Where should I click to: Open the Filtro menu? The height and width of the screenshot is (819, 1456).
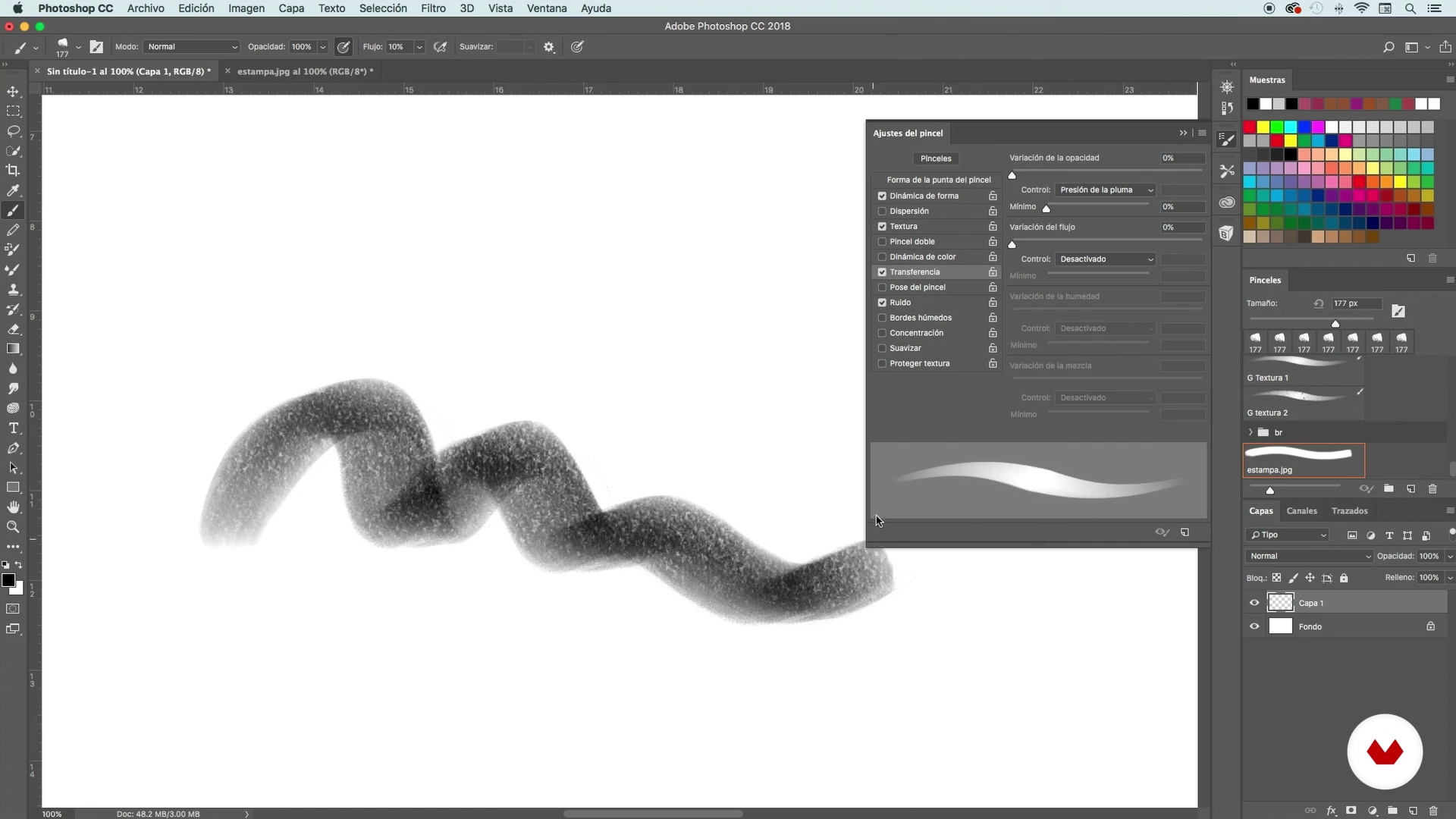pos(433,8)
